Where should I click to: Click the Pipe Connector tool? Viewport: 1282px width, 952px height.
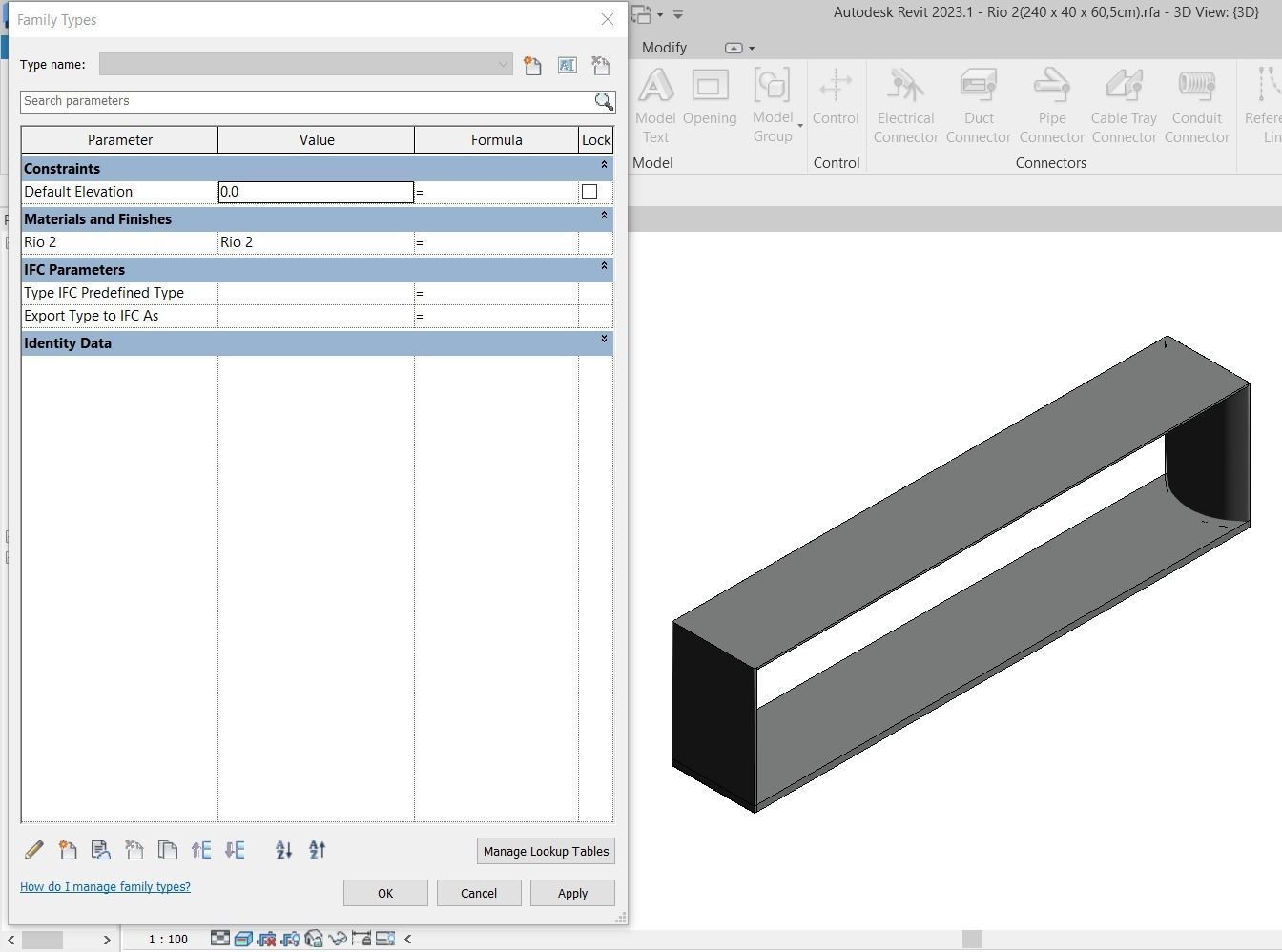(1052, 105)
